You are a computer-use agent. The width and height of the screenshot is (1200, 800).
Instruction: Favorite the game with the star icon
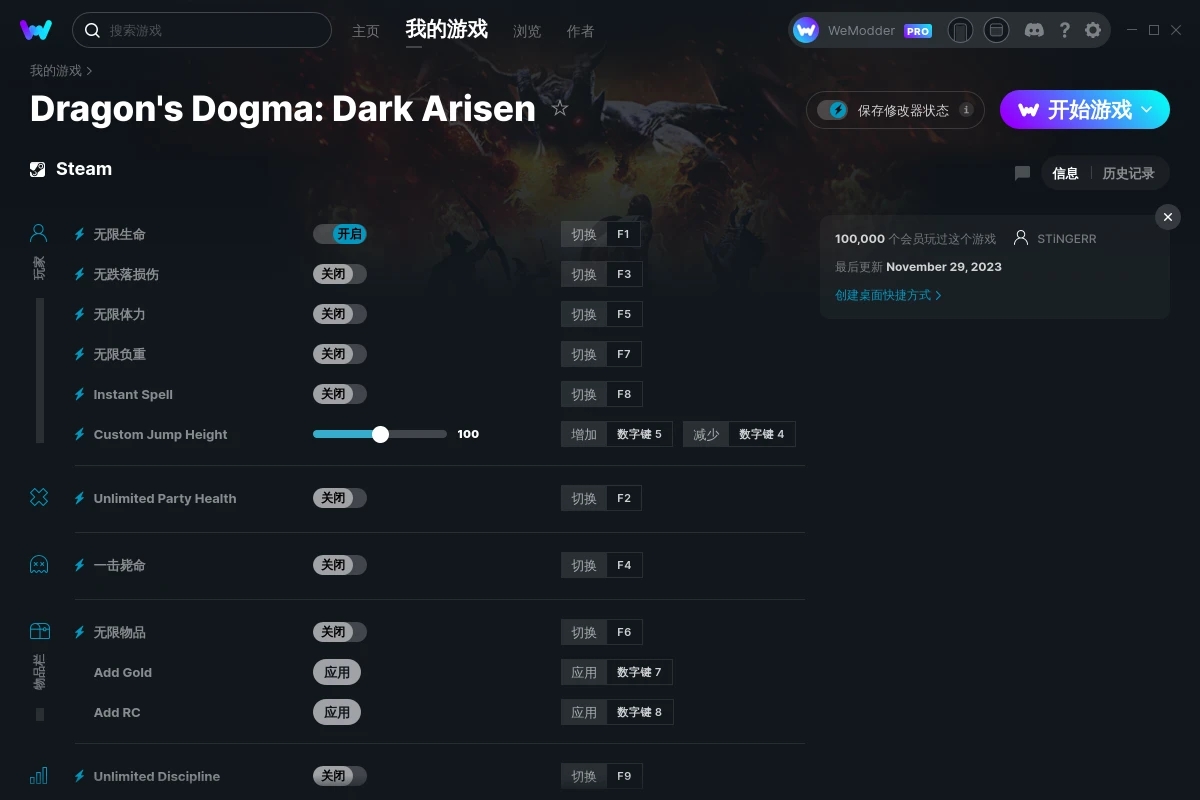tap(560, 108)
